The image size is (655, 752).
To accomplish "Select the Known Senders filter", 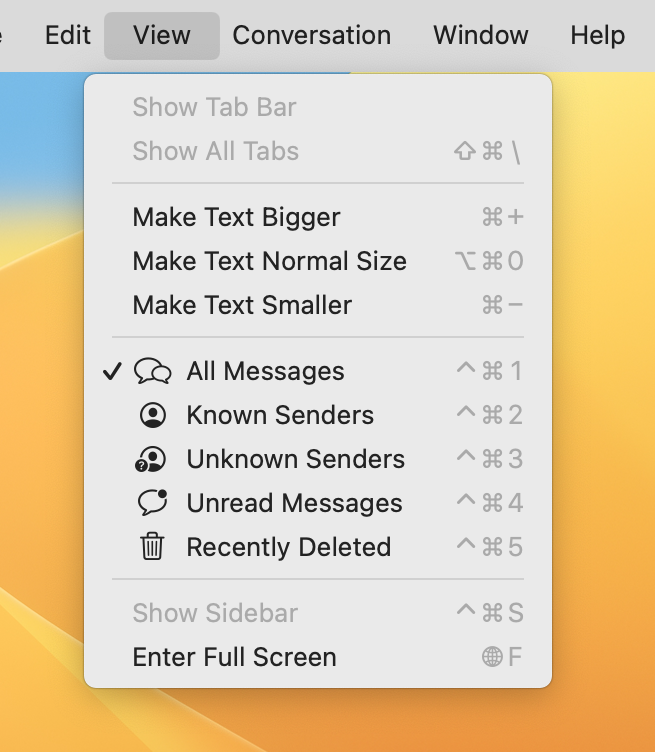I will tap(318, 415).
